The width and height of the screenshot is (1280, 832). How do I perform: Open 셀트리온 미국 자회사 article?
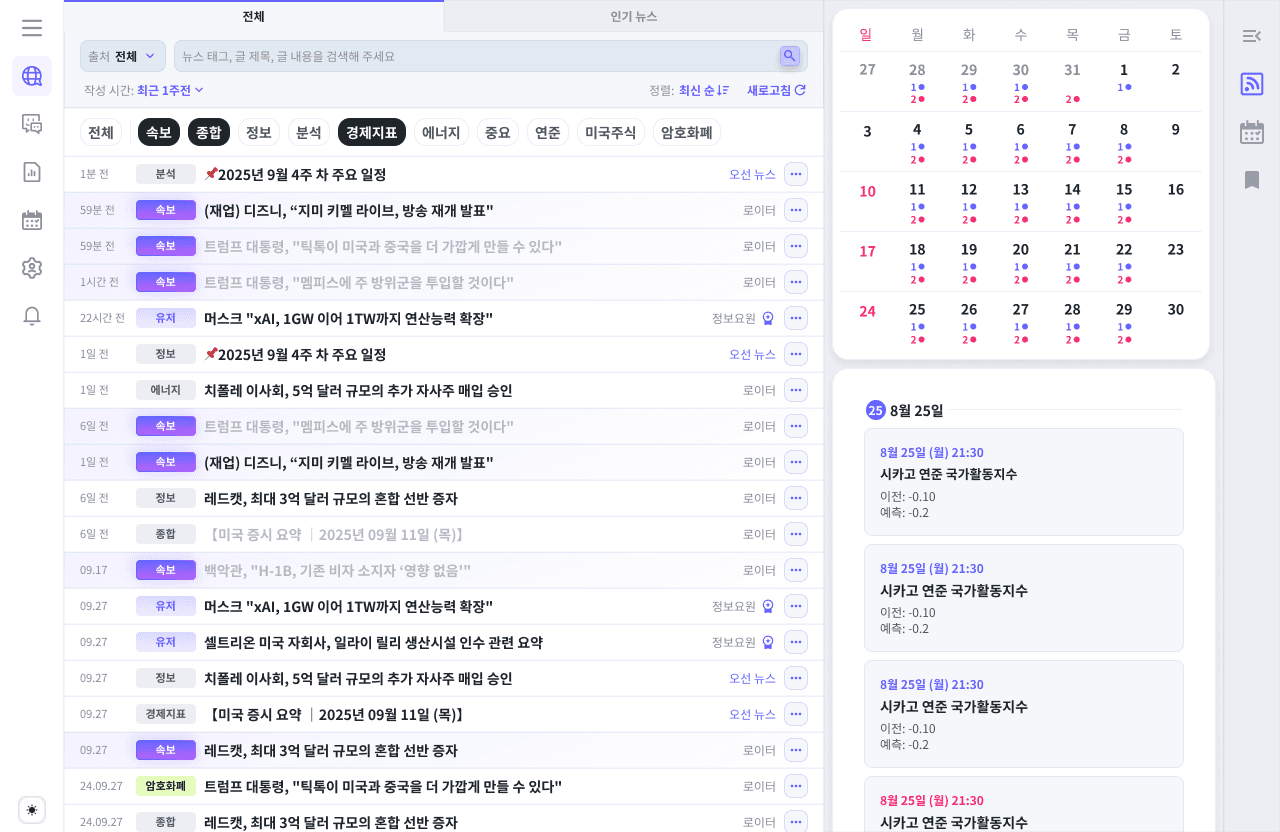(x=373, y=642)
